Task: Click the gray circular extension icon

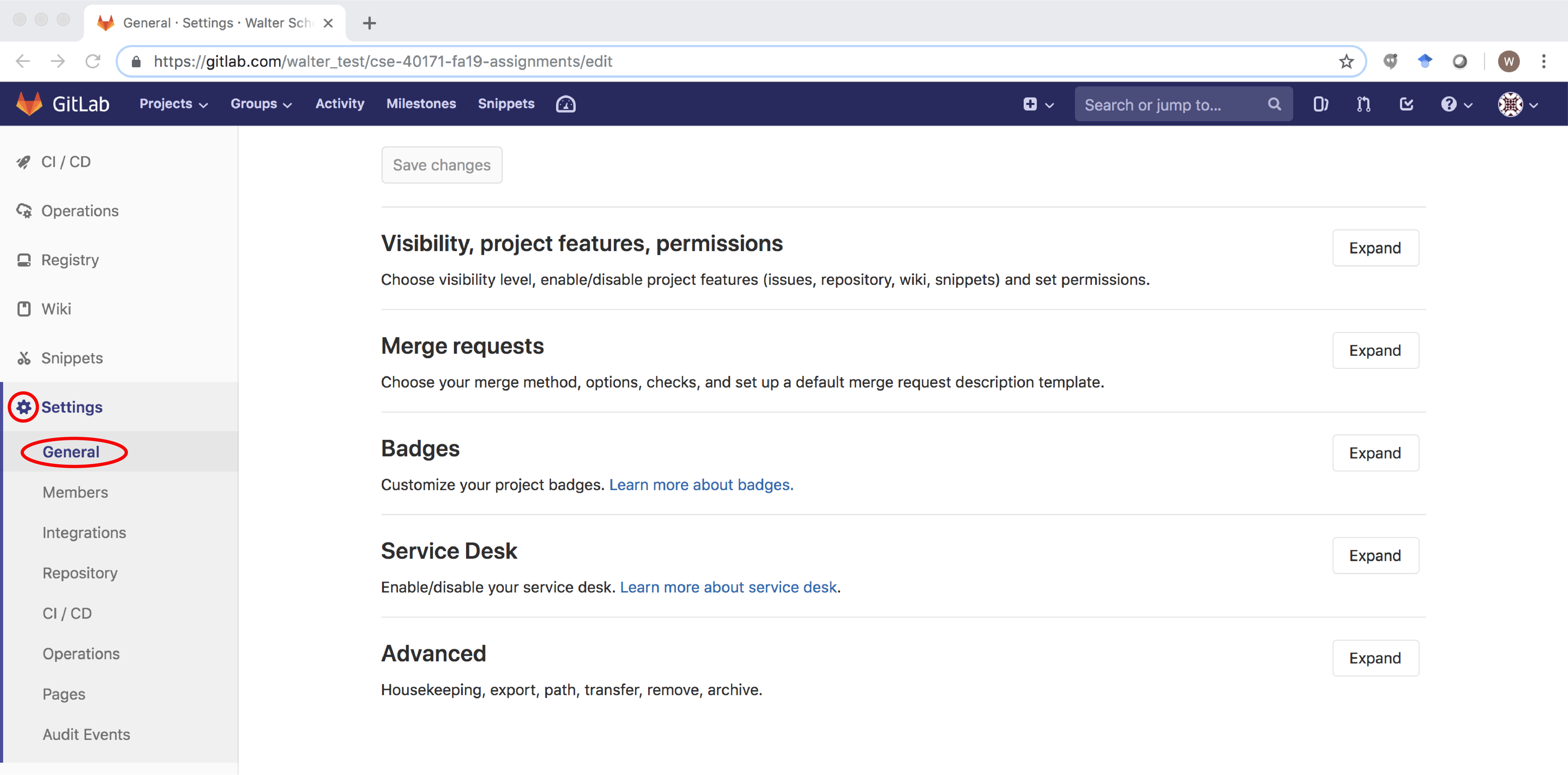Action: [1460, 62]
